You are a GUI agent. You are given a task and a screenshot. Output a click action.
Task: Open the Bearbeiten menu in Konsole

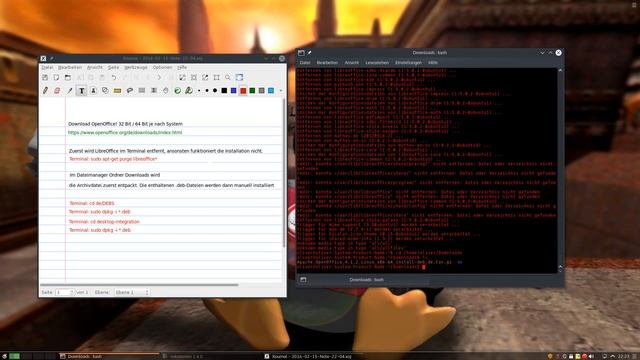[x=327, y=63]
